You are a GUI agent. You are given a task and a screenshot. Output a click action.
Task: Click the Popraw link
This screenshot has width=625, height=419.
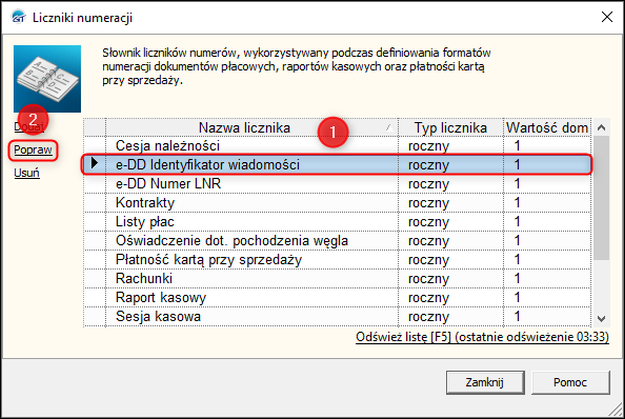(x=31, y=149)
